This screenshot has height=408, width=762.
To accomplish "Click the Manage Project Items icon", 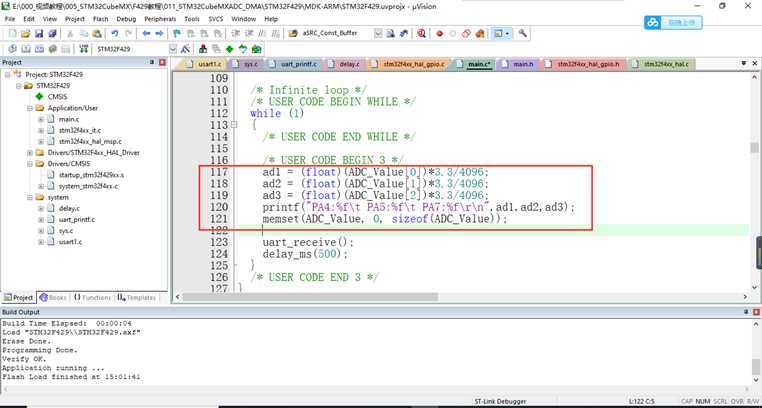I will [x=203, y=49].
